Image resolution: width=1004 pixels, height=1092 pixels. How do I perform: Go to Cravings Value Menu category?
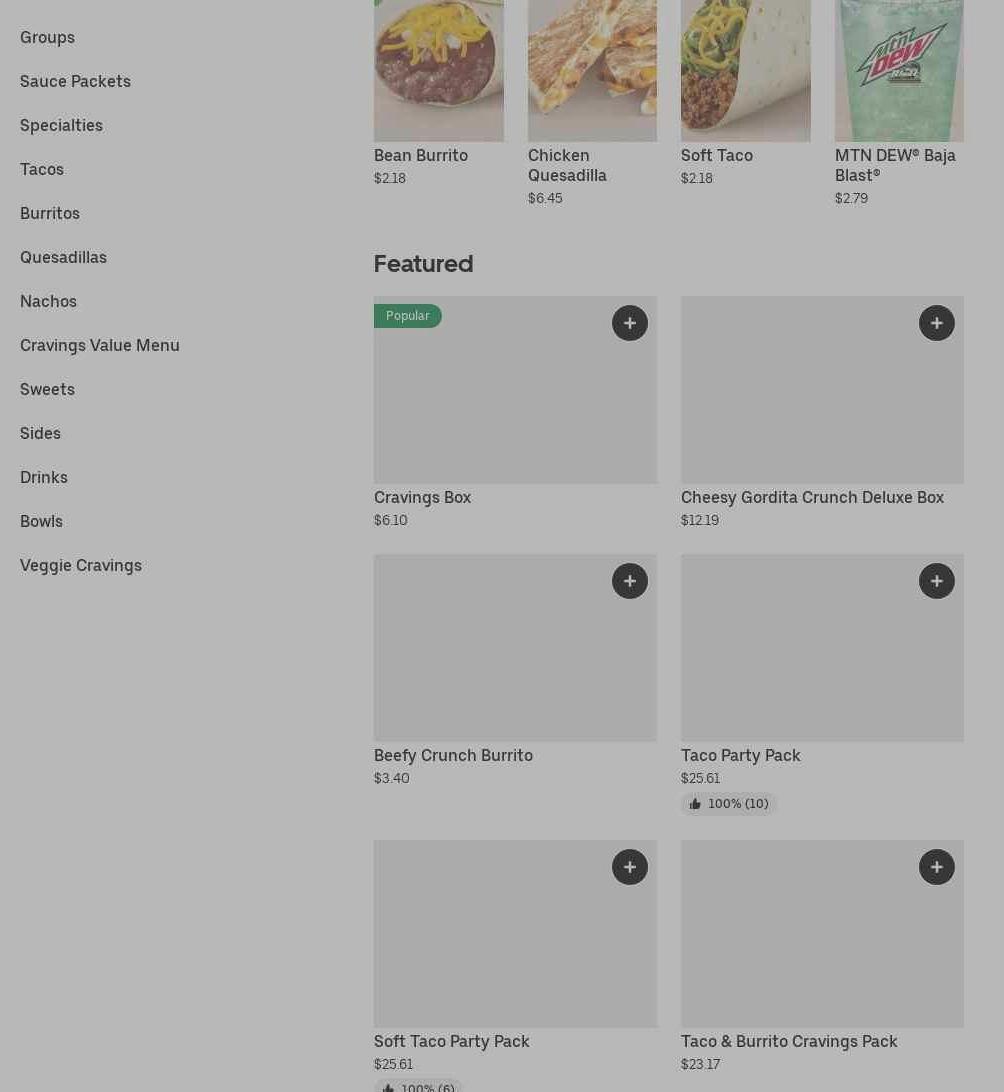[x=100, y=345]
